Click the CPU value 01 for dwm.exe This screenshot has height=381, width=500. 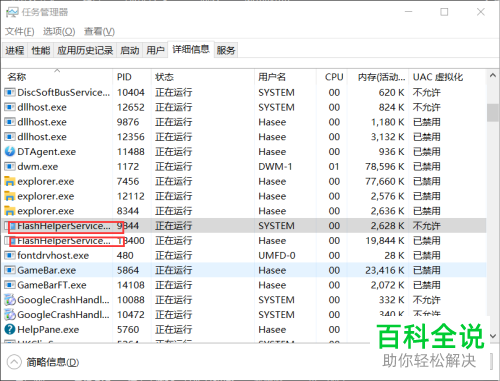[x=334, y=166]
